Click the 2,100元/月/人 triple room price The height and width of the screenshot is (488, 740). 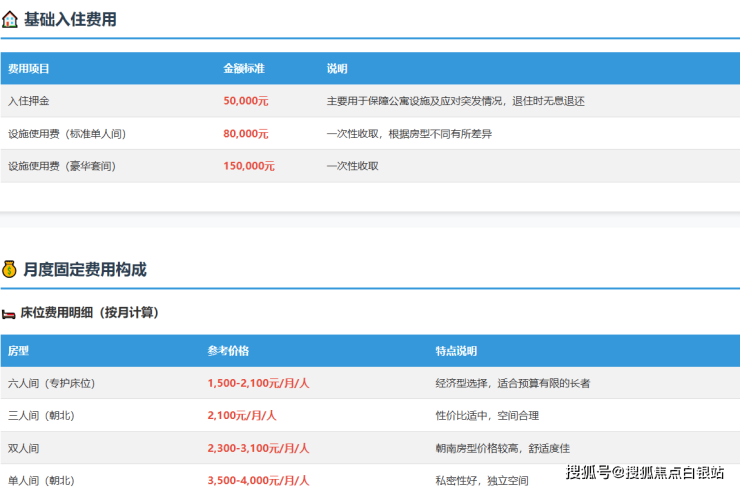(x=242, y=415)
